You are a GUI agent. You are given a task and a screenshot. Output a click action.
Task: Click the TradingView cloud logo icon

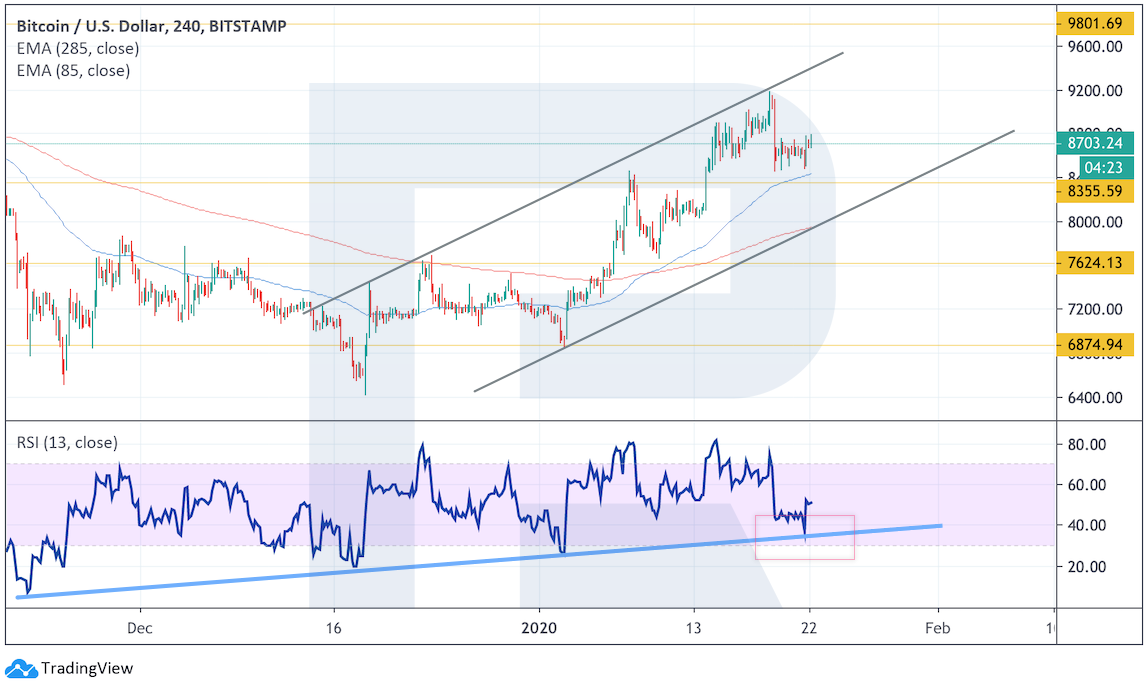(20, 669)
